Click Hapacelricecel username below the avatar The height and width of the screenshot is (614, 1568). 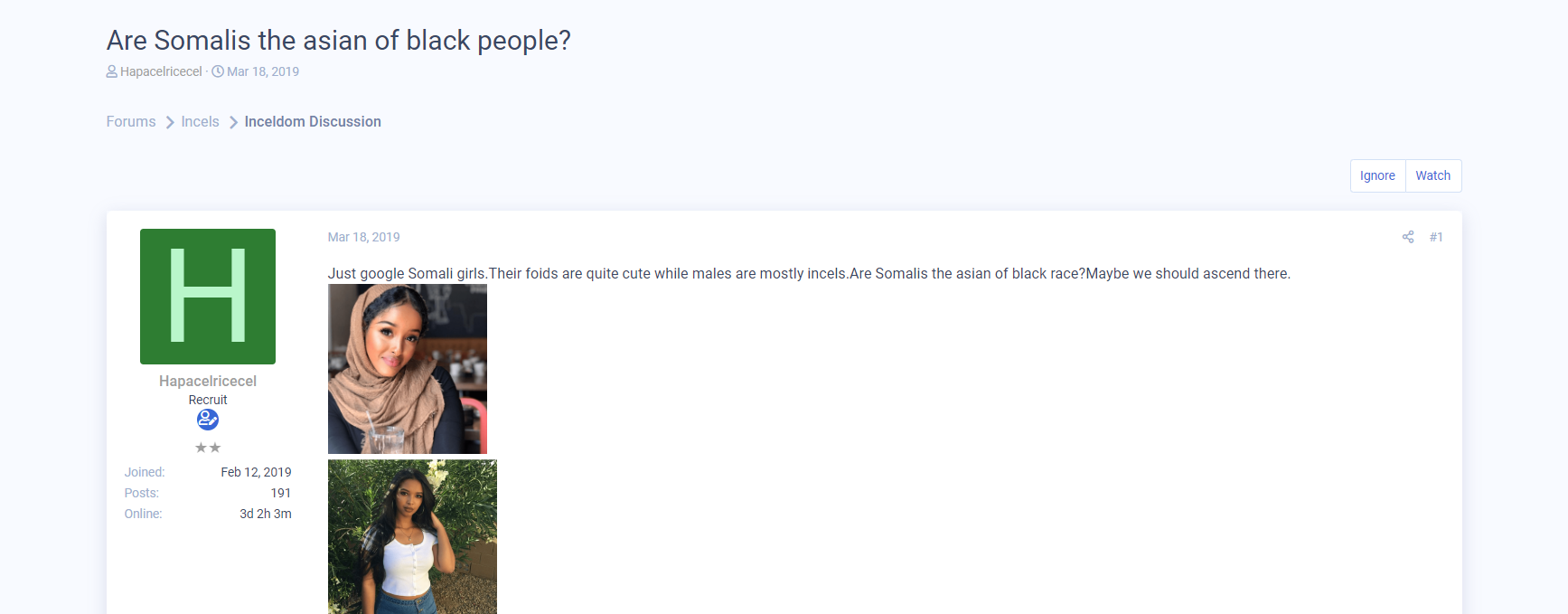208,382
